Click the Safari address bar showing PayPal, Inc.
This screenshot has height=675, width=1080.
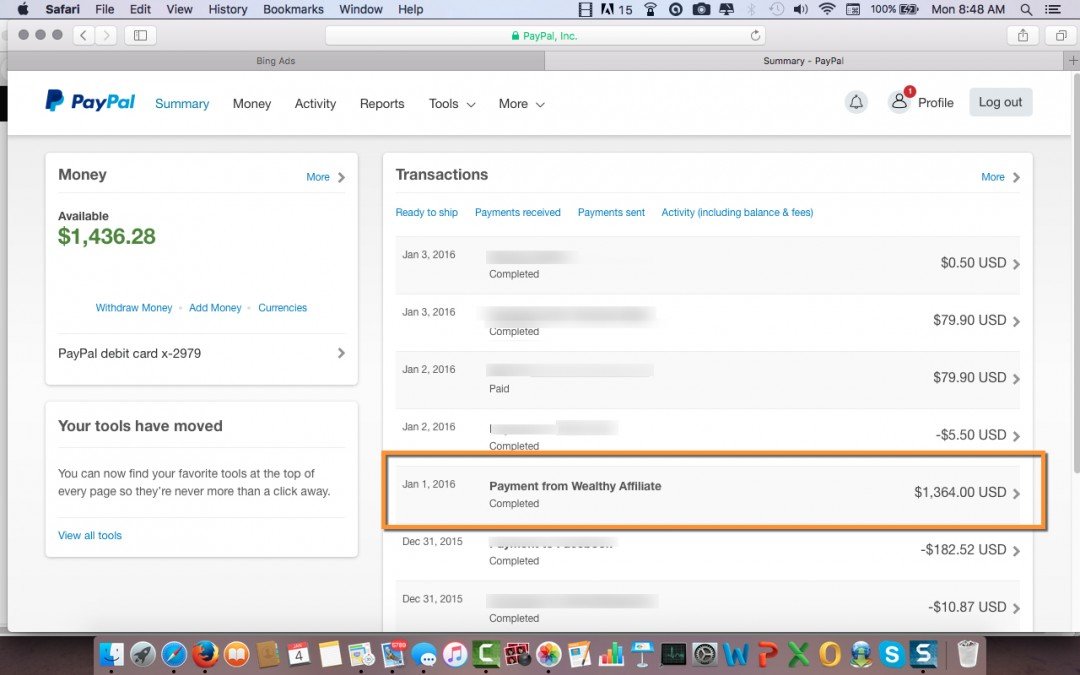point(545,36)
